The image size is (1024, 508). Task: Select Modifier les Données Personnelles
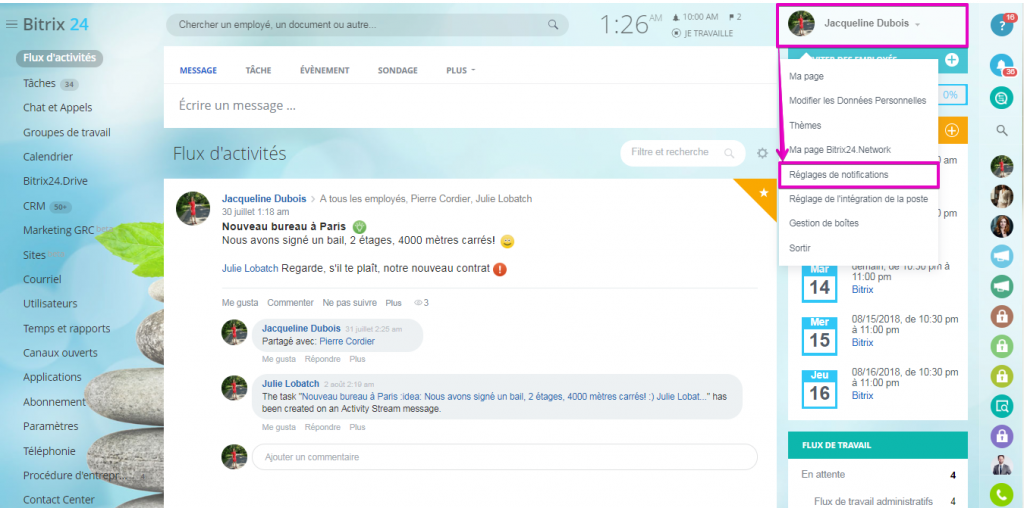click(858, 101)
